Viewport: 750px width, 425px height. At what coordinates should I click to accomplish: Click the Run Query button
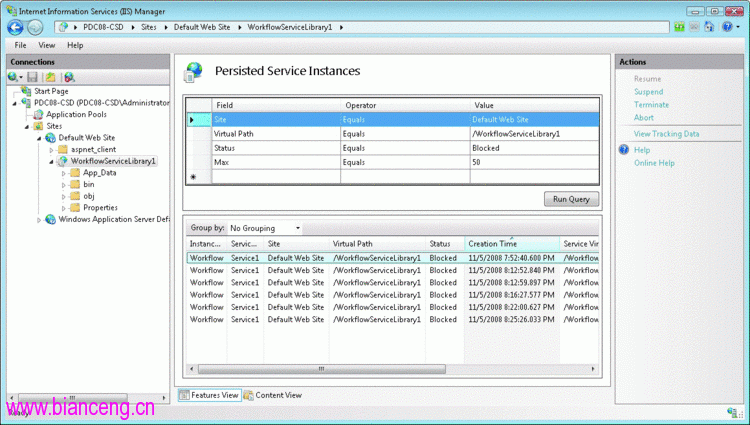coord(571,199)
